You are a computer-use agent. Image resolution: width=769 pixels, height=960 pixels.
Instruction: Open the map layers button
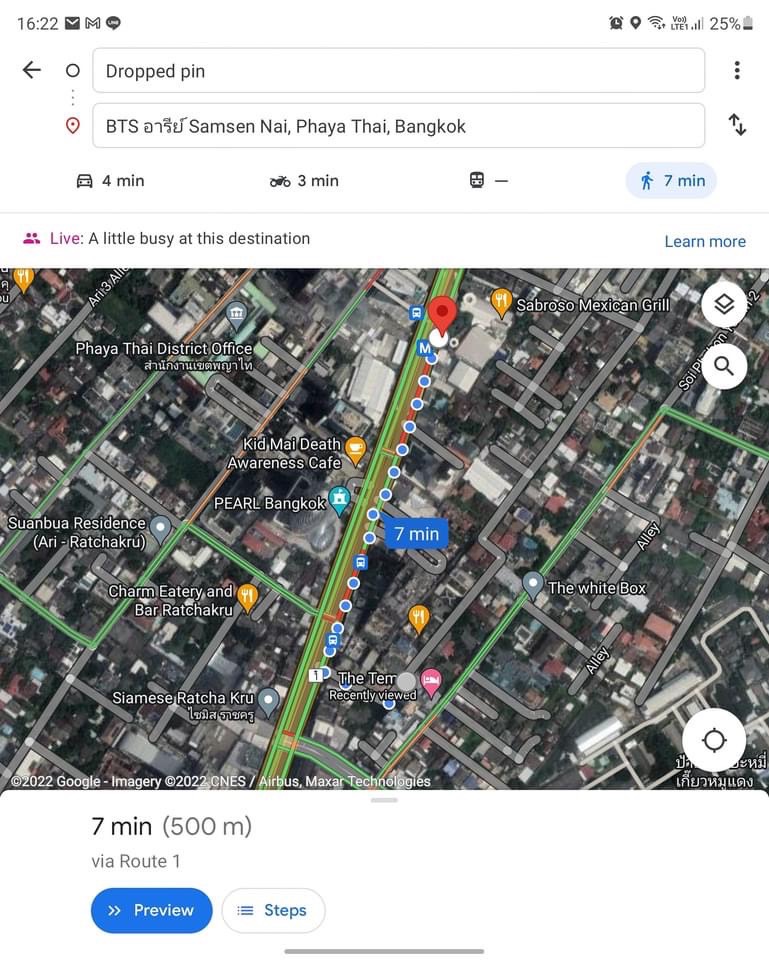(x=724, y=304)
